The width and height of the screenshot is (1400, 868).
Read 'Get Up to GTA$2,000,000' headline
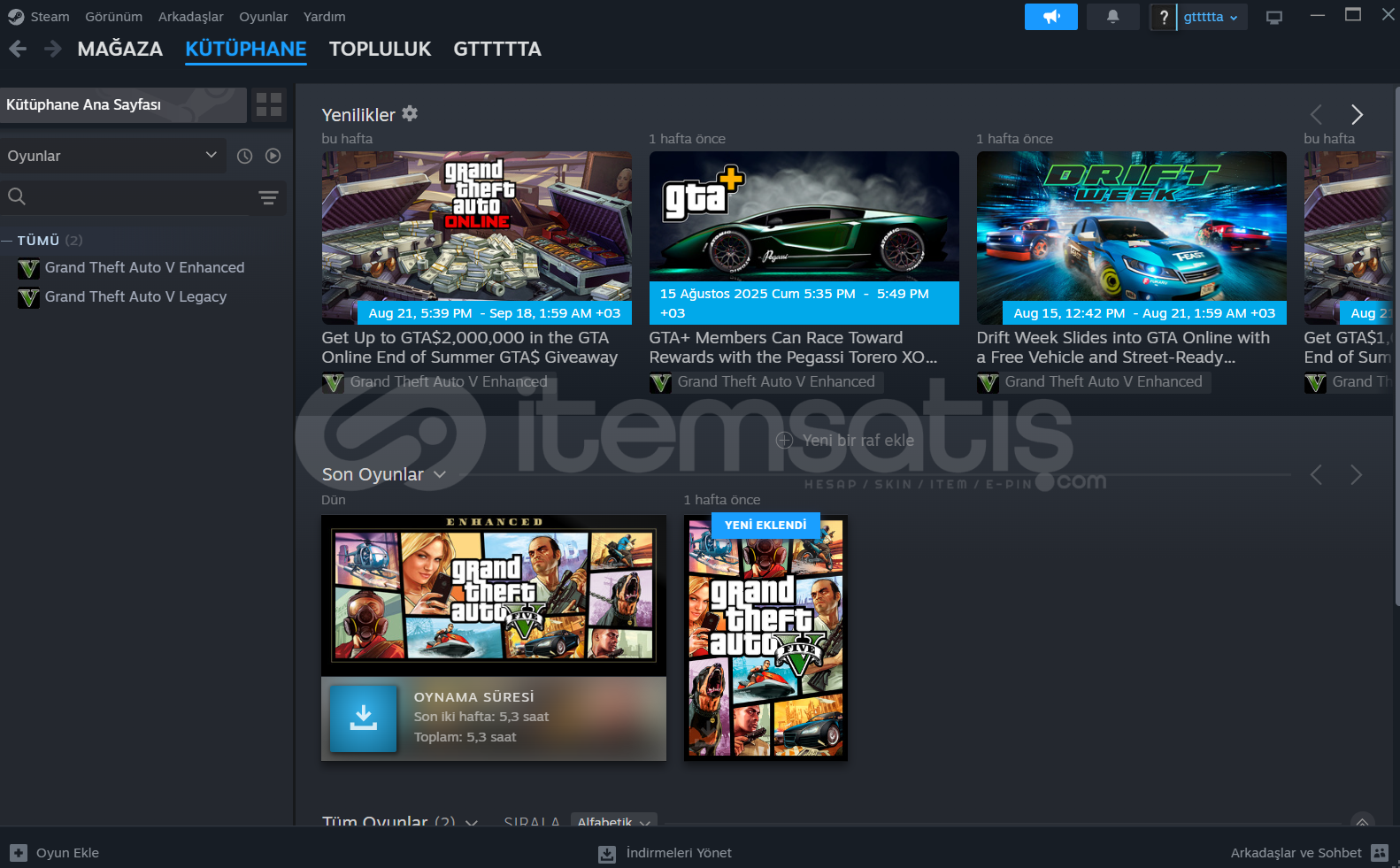coord(470,347)
